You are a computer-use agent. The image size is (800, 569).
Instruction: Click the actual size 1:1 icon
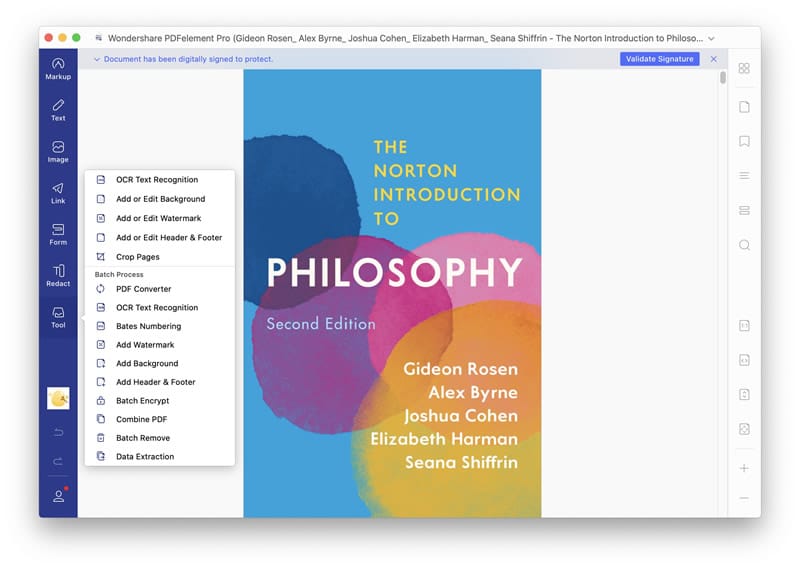coord(744,326)
